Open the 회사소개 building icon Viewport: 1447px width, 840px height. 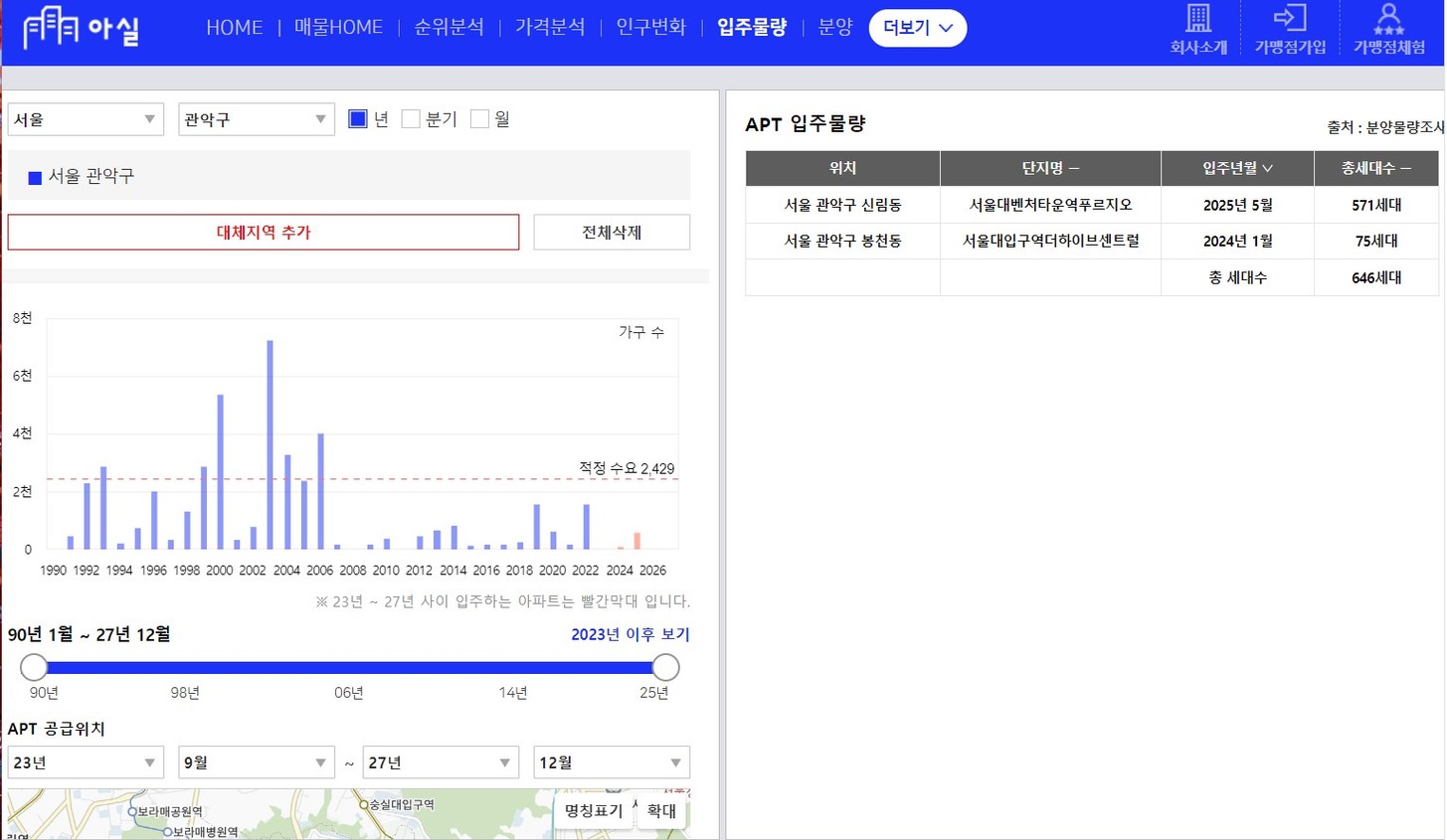point(1197,18)
